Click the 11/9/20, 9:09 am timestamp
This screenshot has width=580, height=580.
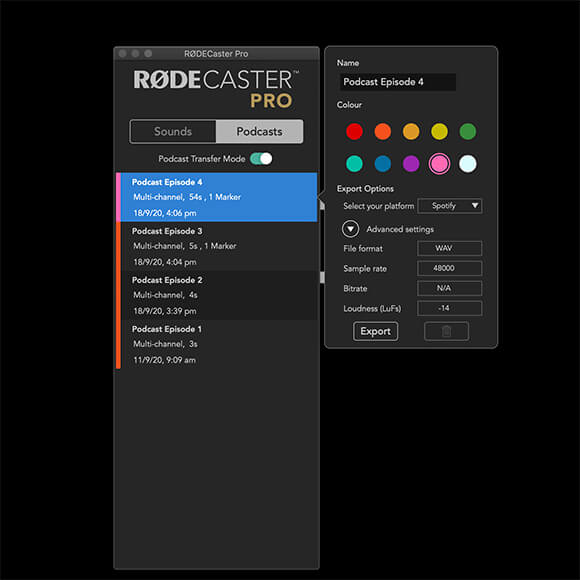(165, 360)
